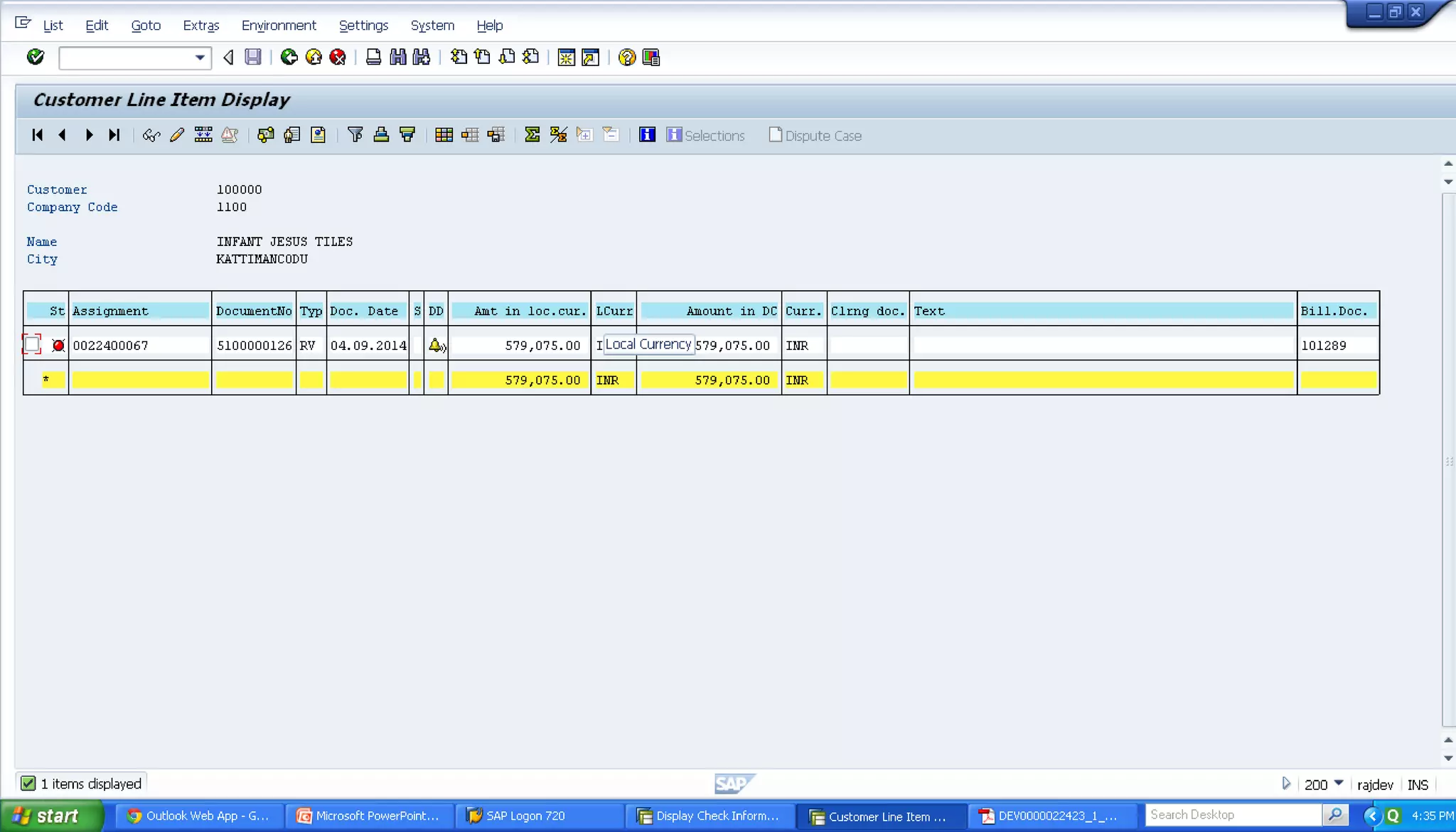Open the Extras menu
The width and height of the screenshot is (1456, 832).
coord(201,26)
